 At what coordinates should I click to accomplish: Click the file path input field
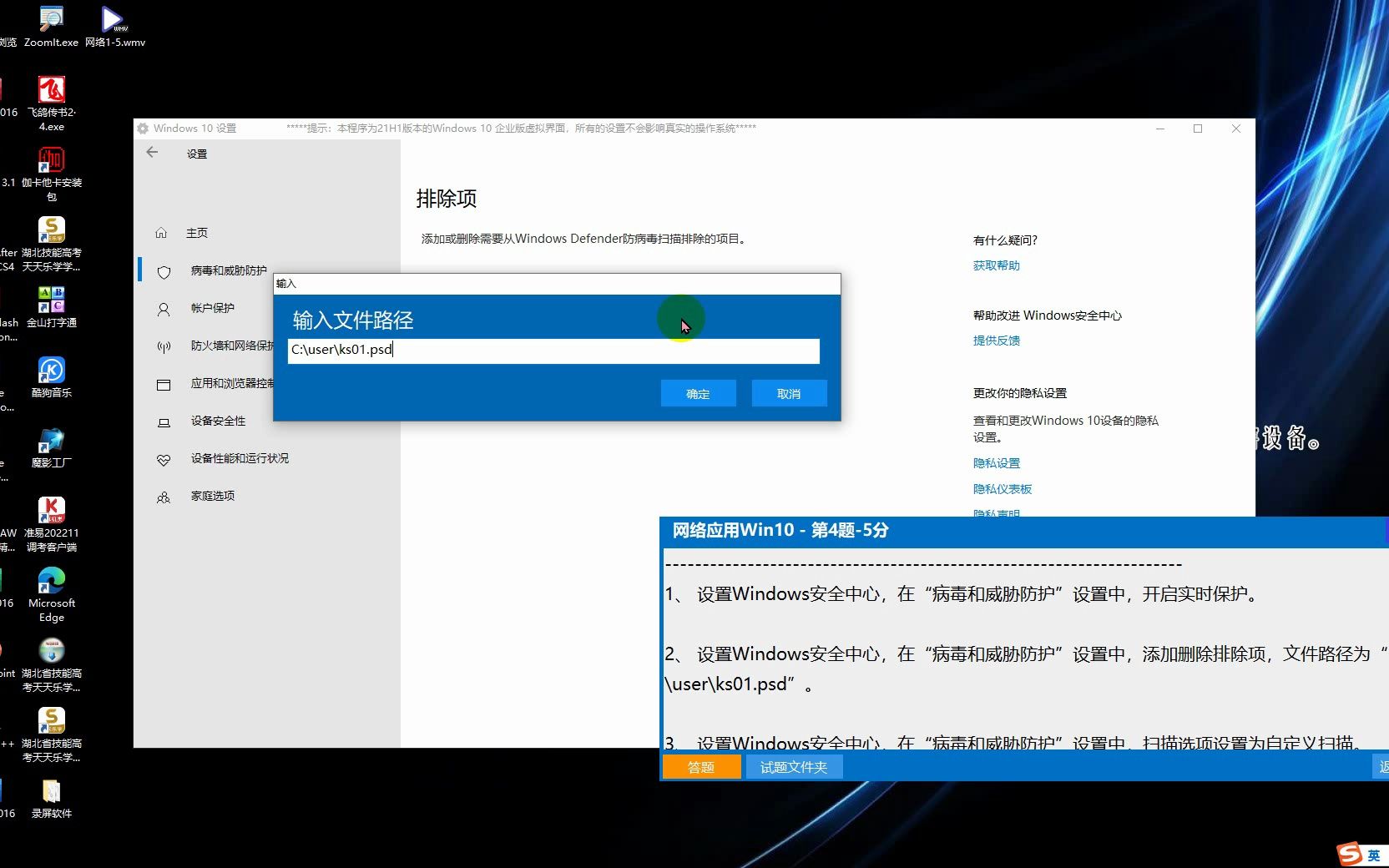tap(553, 350)
